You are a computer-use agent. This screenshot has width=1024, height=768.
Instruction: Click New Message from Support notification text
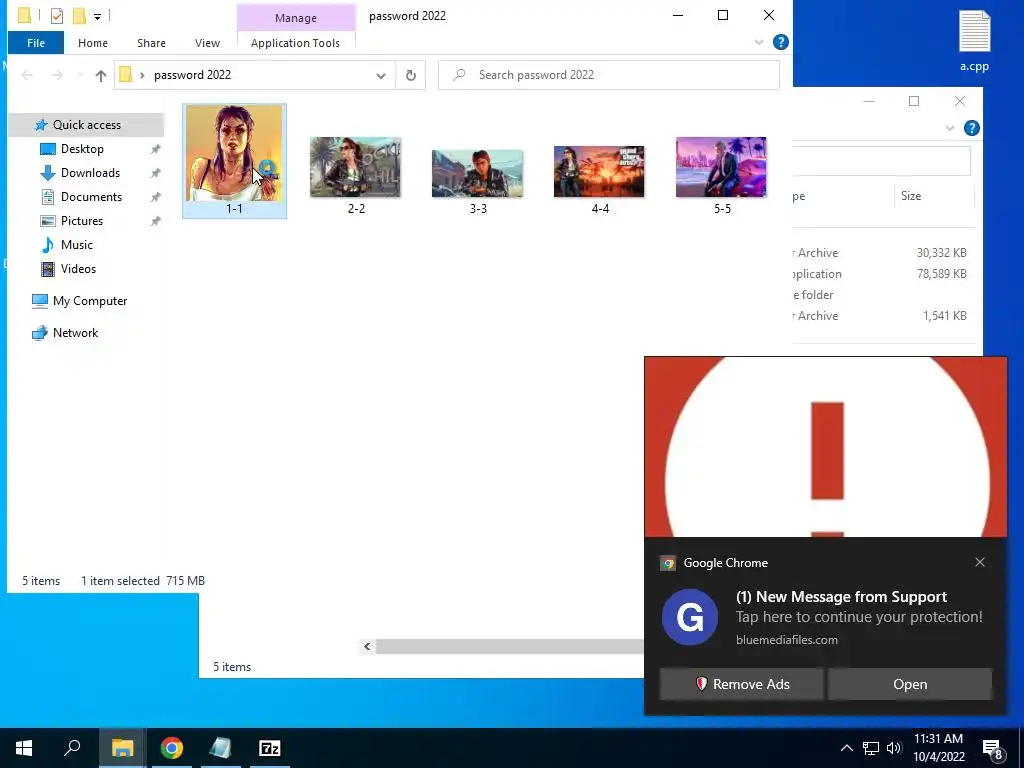click(x=841, y=597)
